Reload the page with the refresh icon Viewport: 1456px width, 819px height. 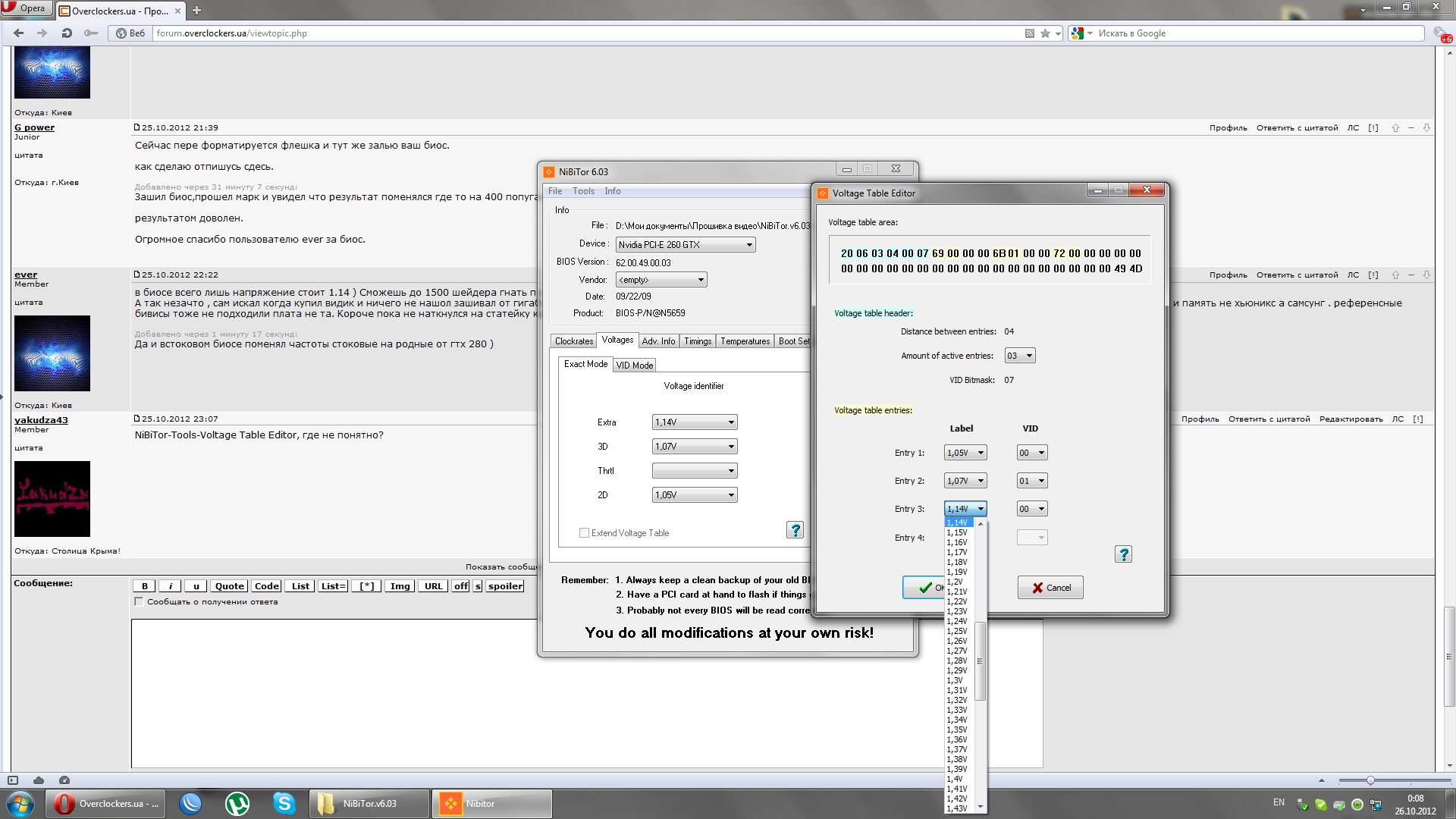click(x=67, y=33)
